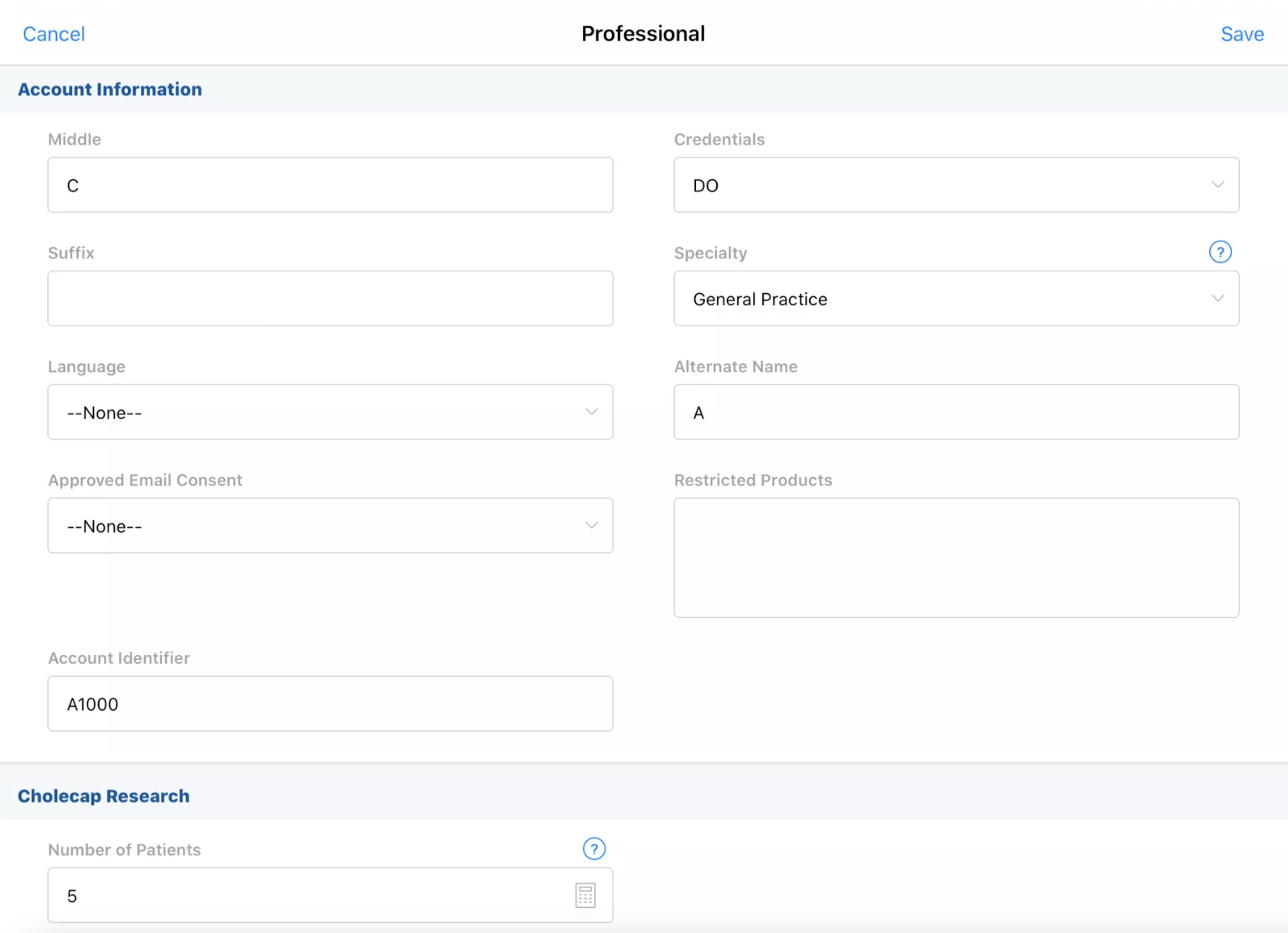1288x933 pixels.
Task: Open Approved Email Consent dropdown
Action: [x=330, y=526]
